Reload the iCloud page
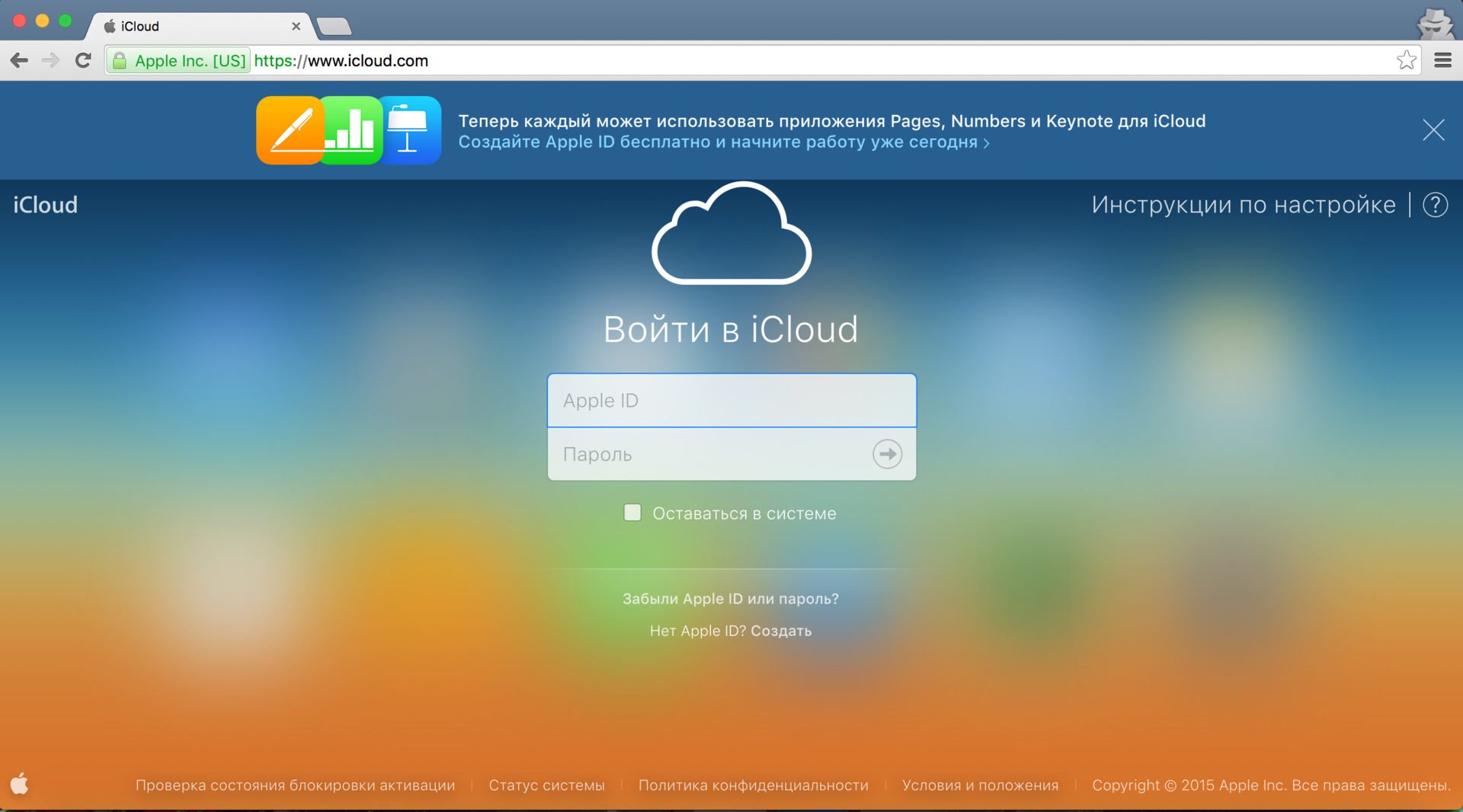1463x812 pixels. point(83,60)
